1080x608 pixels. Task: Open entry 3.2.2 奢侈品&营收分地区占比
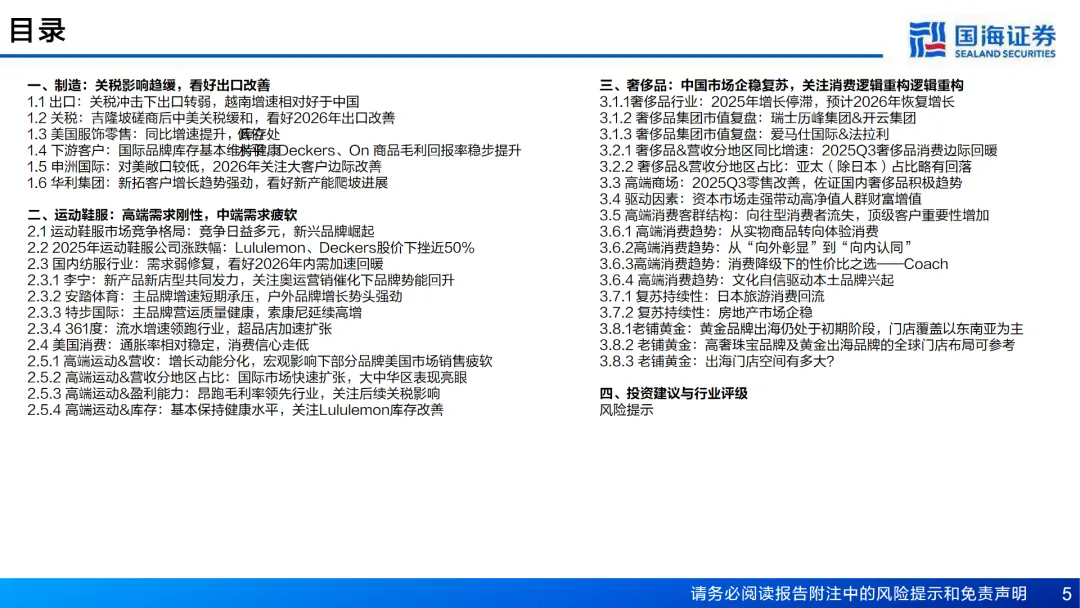tap(785, 167)
